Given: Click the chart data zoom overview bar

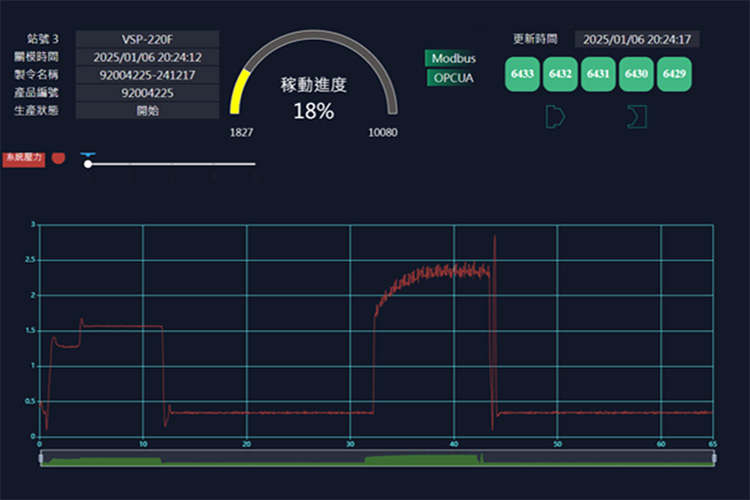Looking at the screenshot, I should click(x=376, y=458).
